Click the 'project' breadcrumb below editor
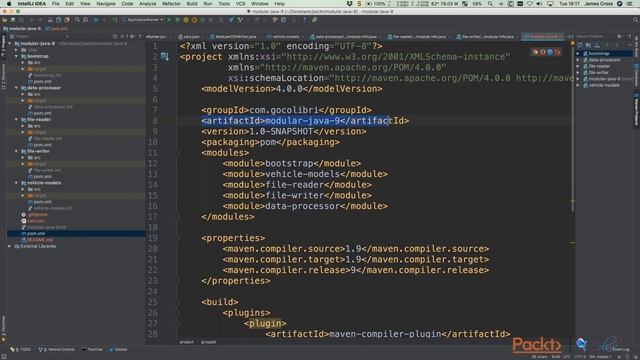Screen dimensions: 640x360 [187, 342]
